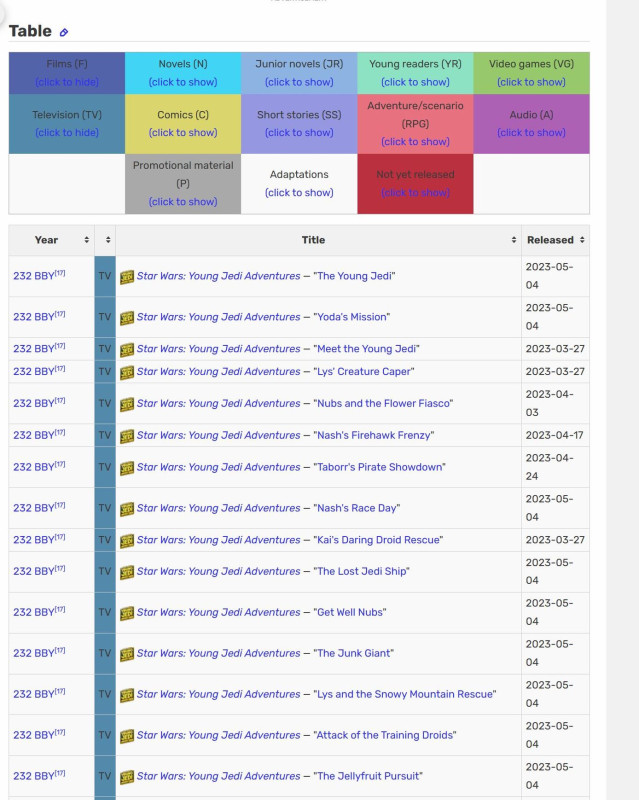Open "The Junk Giant" episode link
Viewport: 639px width, 800px height.
click(353, 653)
